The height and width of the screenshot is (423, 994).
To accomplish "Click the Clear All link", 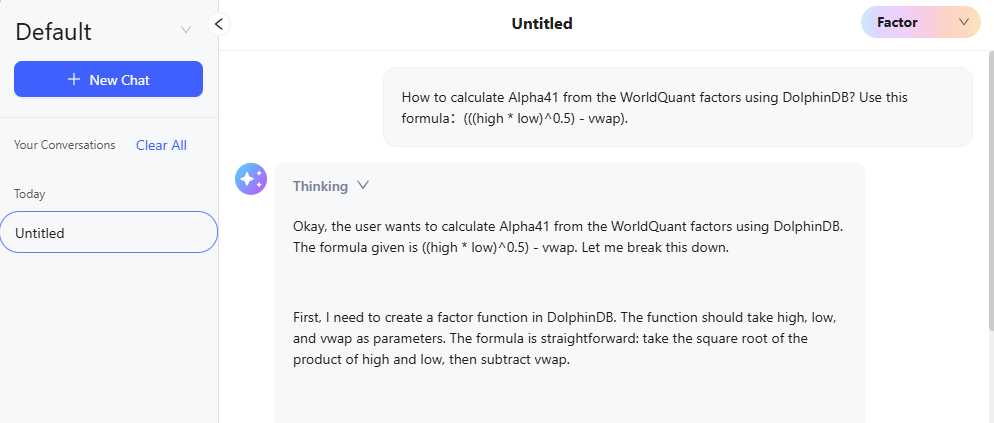I will click(x=161, y=145).
